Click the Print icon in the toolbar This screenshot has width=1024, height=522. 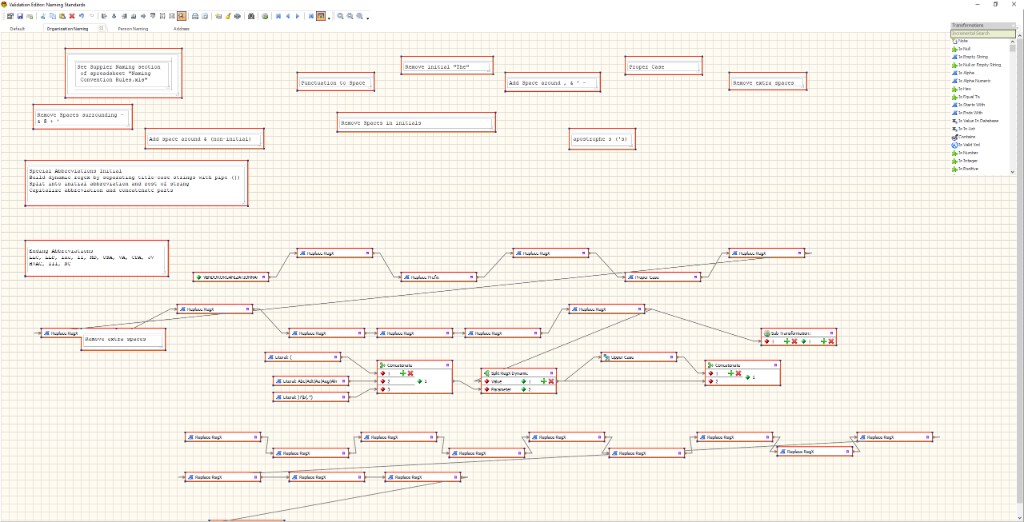click(x=195, y=16)
